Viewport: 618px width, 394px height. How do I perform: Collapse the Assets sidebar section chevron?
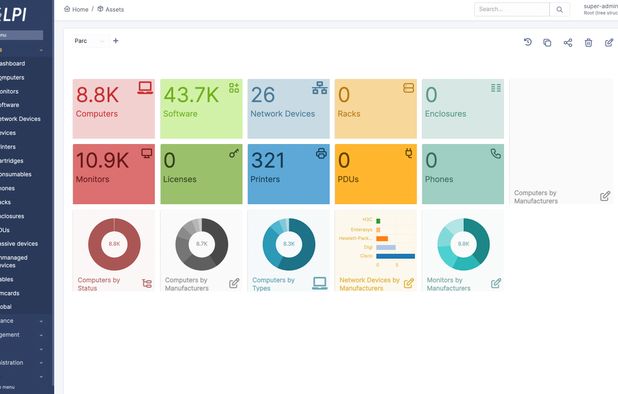point(41,50)
